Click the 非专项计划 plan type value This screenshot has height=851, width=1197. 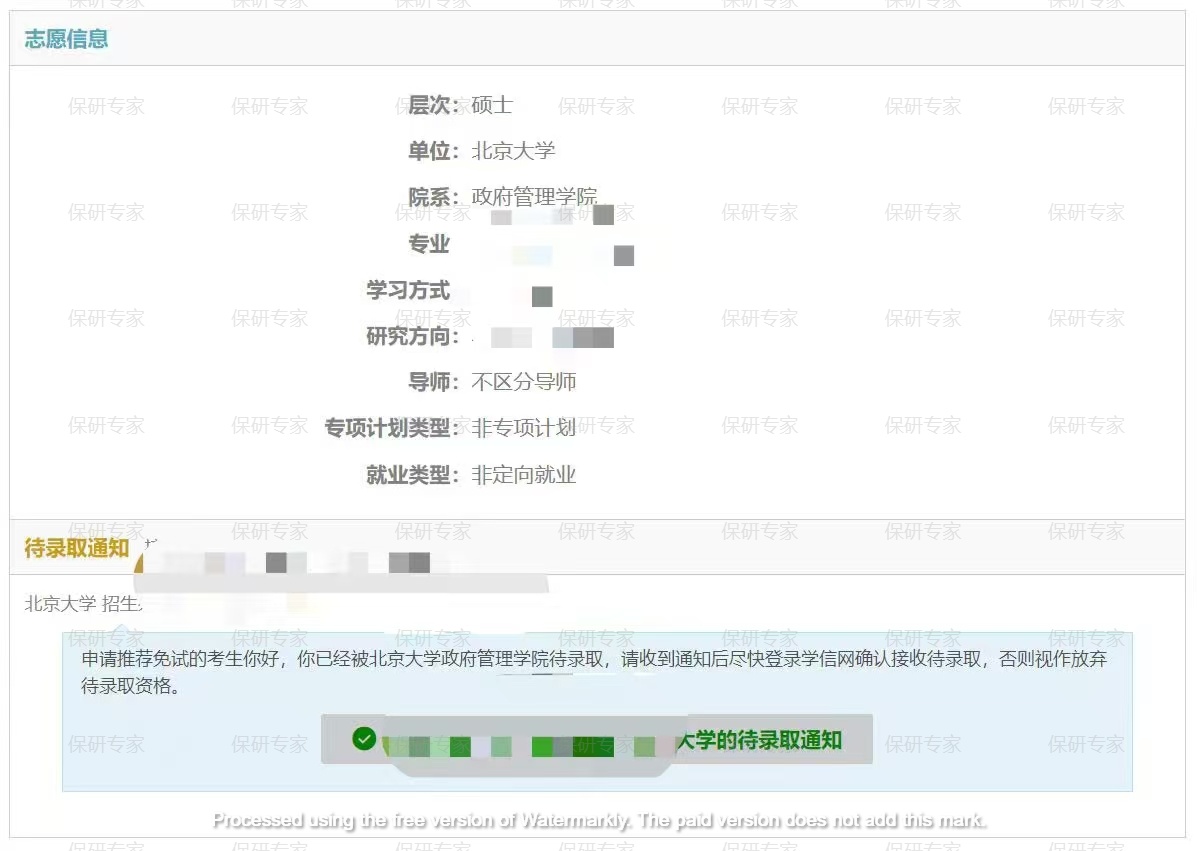tap(523, 428)
